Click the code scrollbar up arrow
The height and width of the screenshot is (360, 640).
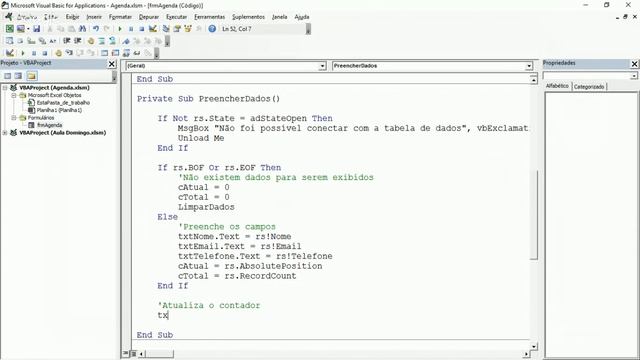tap(534, 80)
